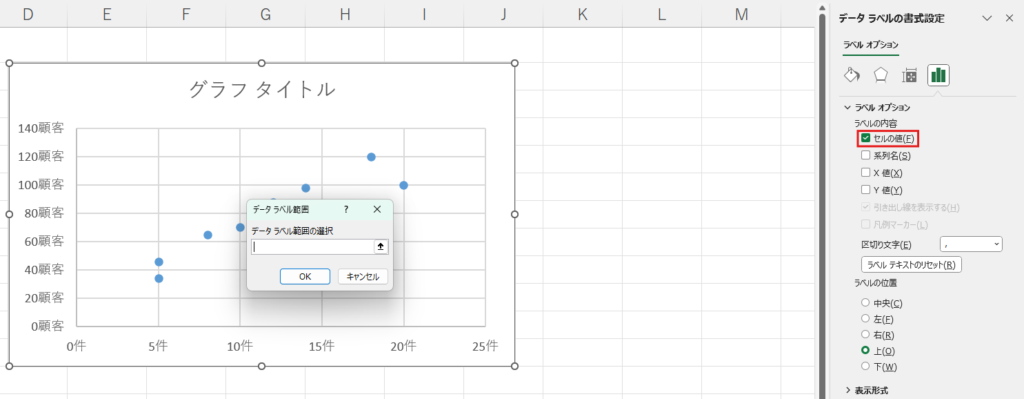
Task: Click ラベル オプション tab
Action: [871, 45]
